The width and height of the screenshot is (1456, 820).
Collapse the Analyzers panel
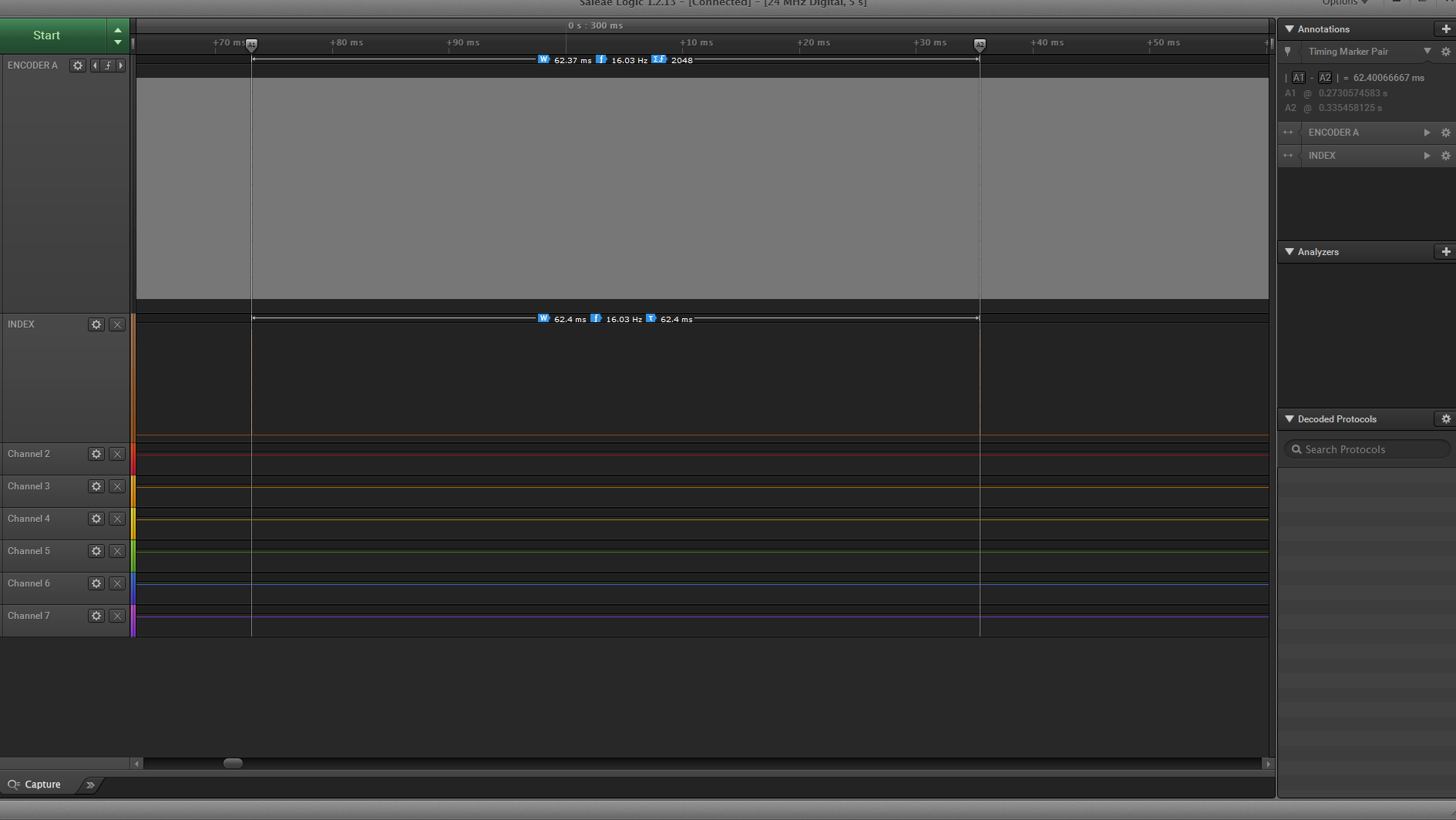(x=1290, y=251)
